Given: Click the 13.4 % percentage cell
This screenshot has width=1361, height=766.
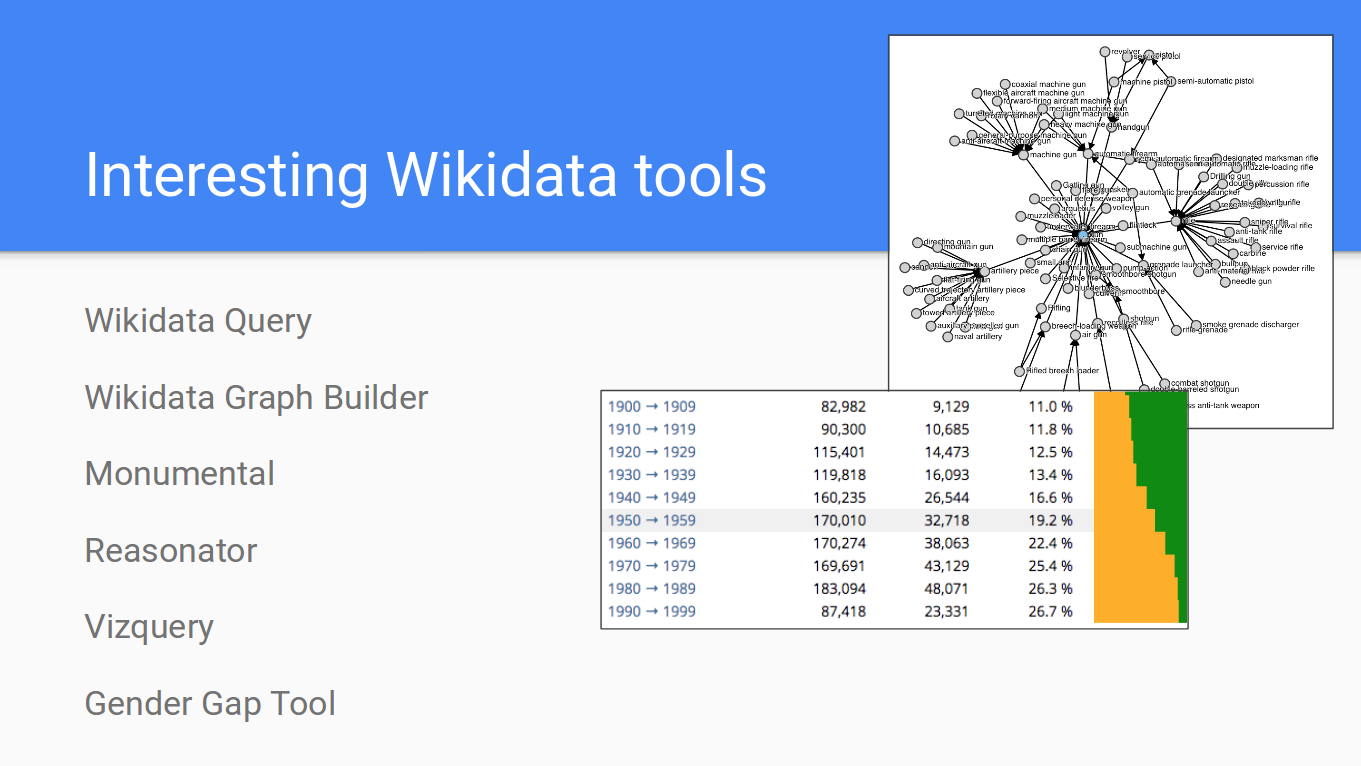Looking at the screenshot, I should pyautogui.click(x=1050, y=475).
